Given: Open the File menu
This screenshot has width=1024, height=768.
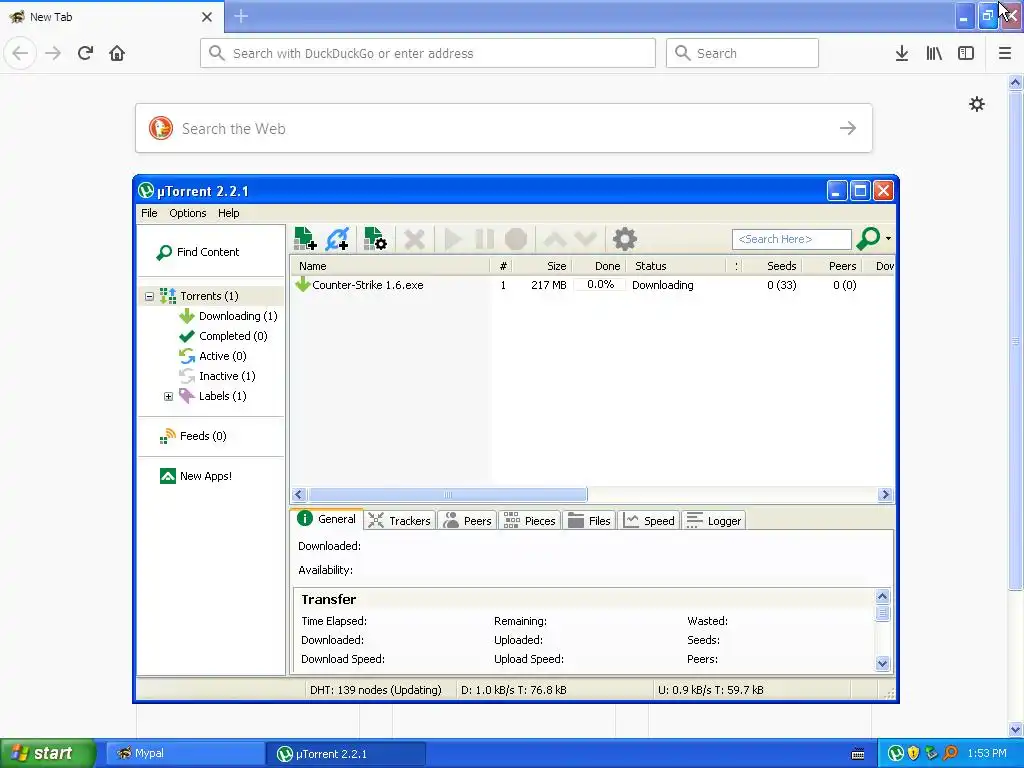Looking at the screenshot, I should (149, 213).
